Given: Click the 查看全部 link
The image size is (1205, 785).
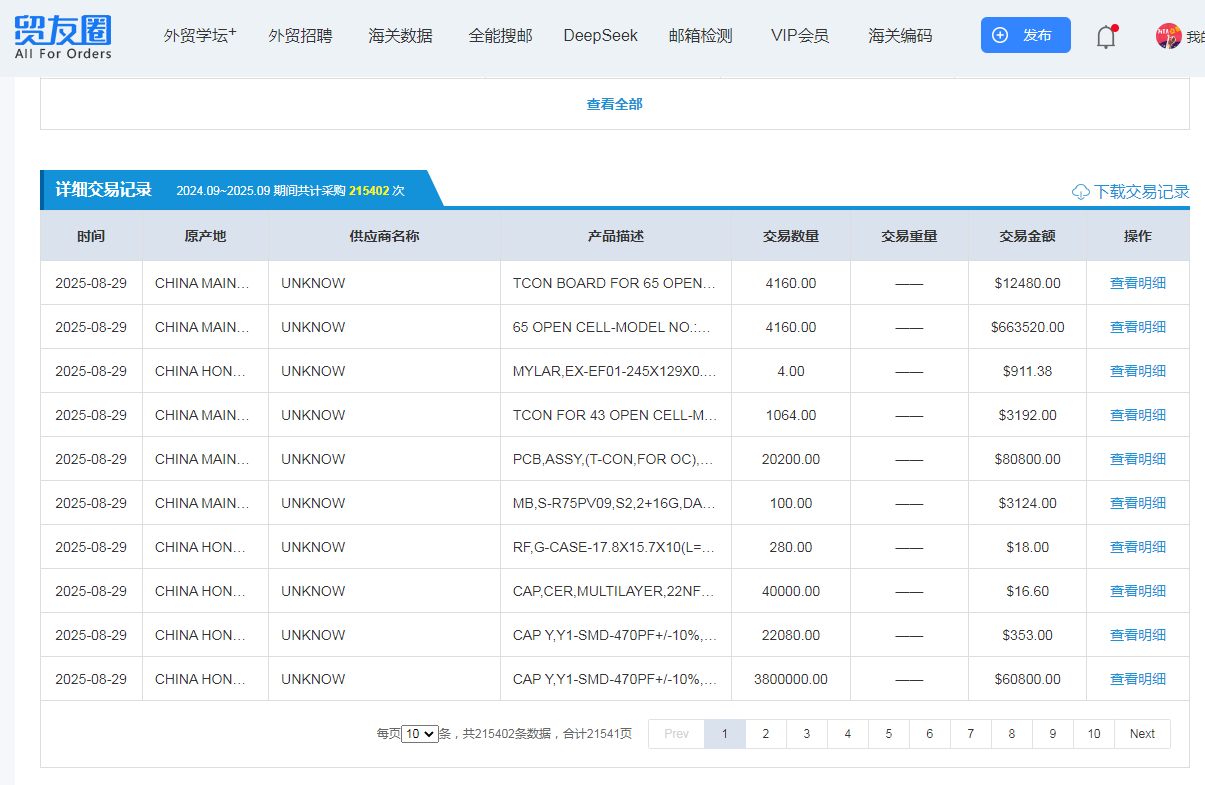Looking at the screenshot, I should [614, 104].
